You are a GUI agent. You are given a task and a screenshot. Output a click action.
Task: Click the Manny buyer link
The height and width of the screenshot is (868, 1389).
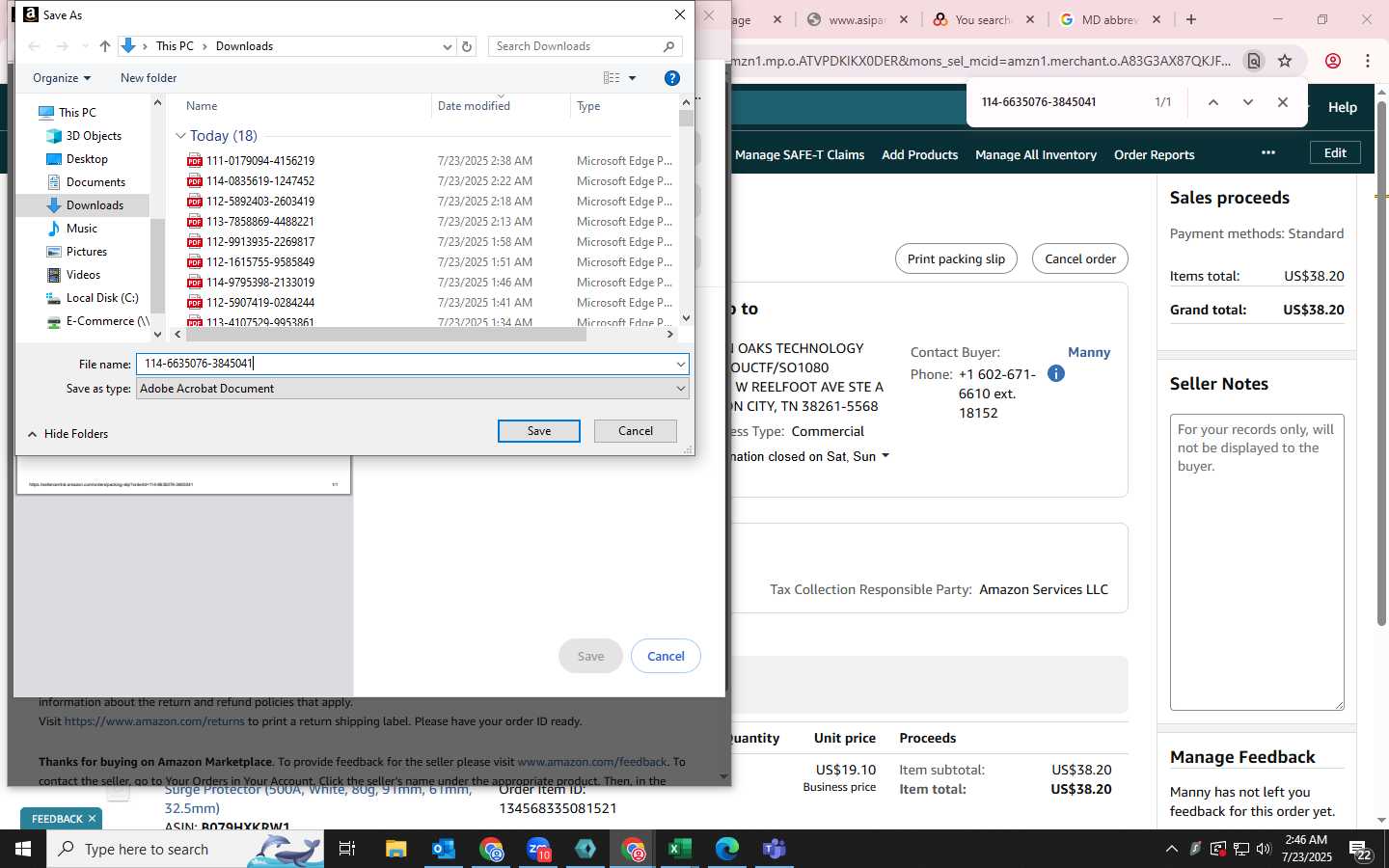(1089, 352)
